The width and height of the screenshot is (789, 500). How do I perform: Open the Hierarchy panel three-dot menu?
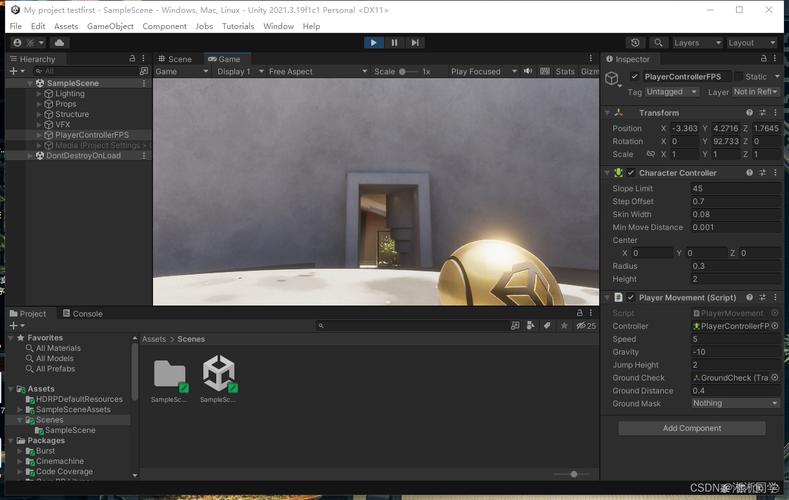(143, 59)
